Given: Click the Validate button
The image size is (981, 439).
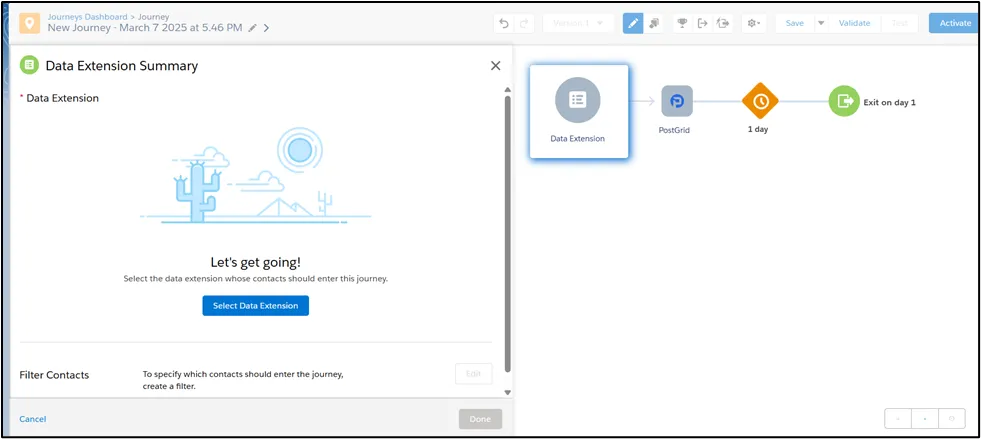Looking at the screenshot, I should pyautogui.click(x=855, y=23).
